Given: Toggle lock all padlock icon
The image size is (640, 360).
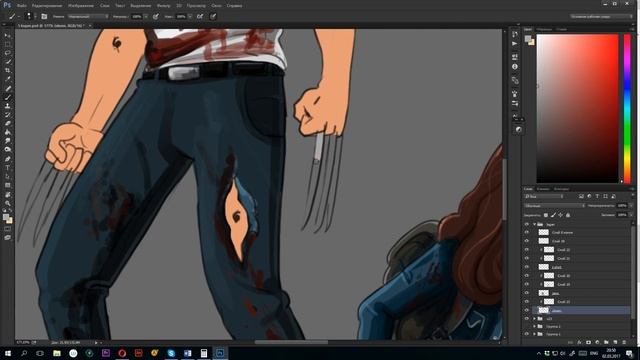Looking at the screenshot, I should tap(568, 215).
